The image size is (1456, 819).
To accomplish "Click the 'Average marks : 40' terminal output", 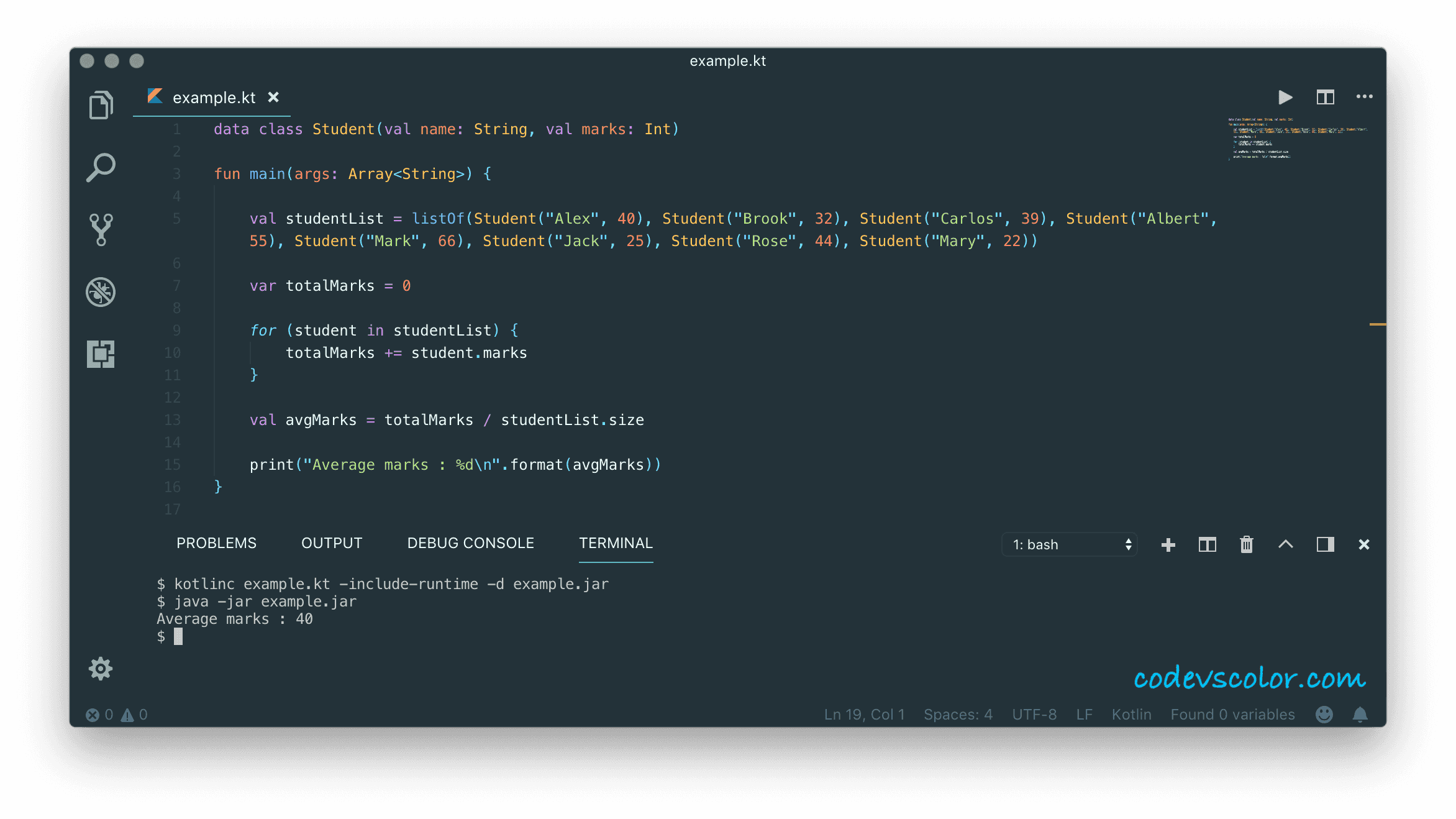I will [234, 619].
